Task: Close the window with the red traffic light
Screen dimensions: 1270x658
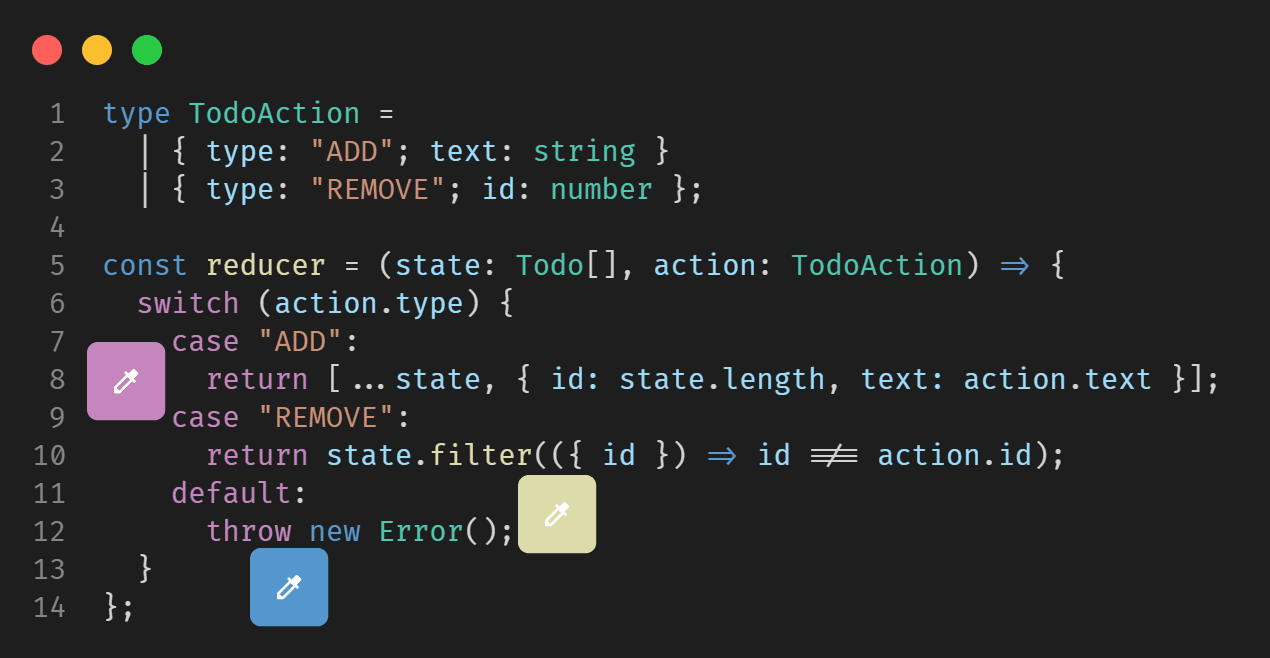Action: 47,49
